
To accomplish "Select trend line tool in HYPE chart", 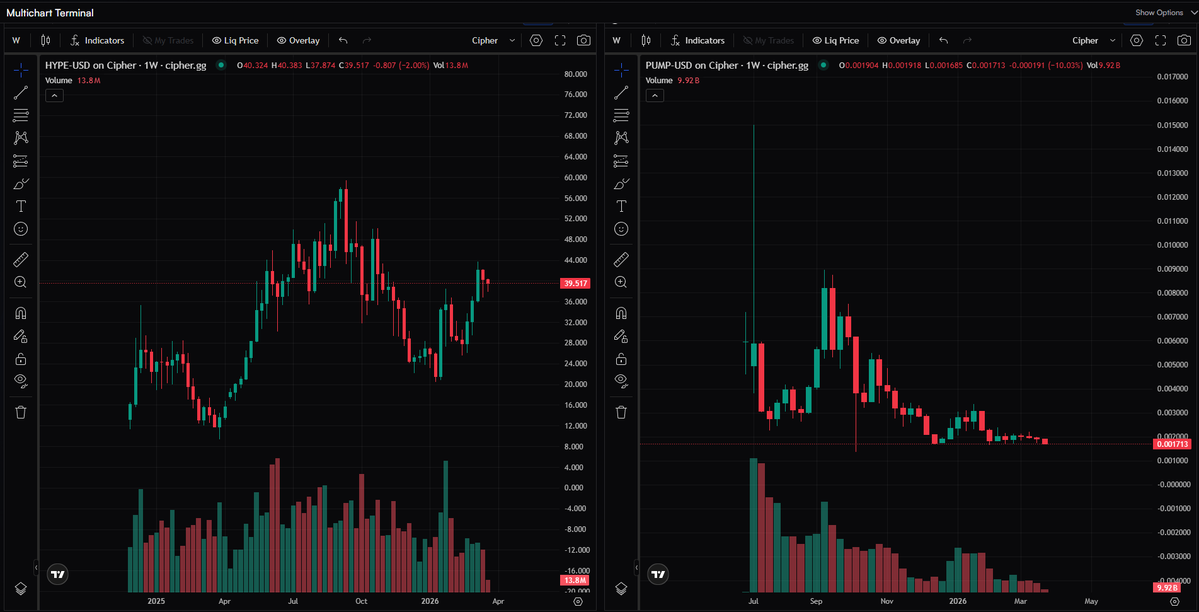I will [21, 93].
